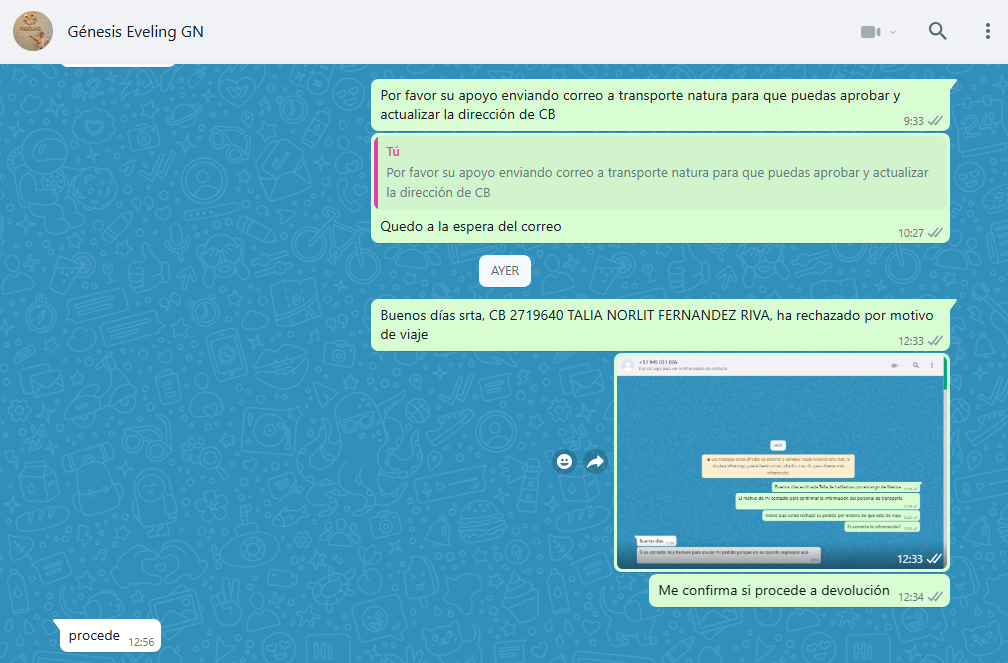1008x663 pixels.
Task: Open the three-dot chat menu
Action: pyautogui.click(x=987, y=31)
